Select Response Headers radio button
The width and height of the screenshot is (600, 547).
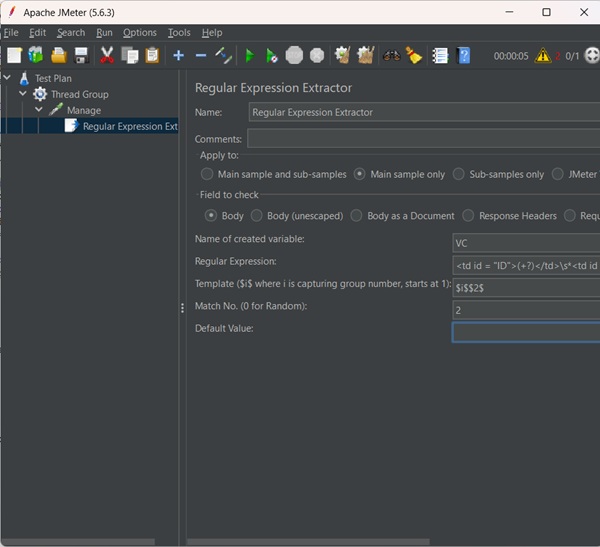[468, 216]
